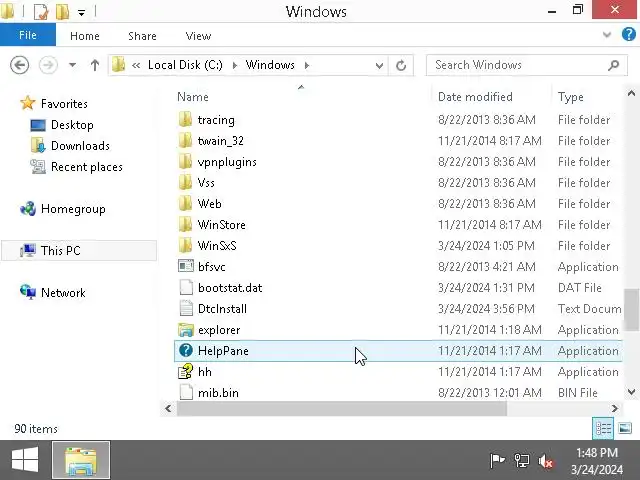Click the vertical scrollbar up arrow
Viewport: 640px width, 480px height.
click(631, 94)
